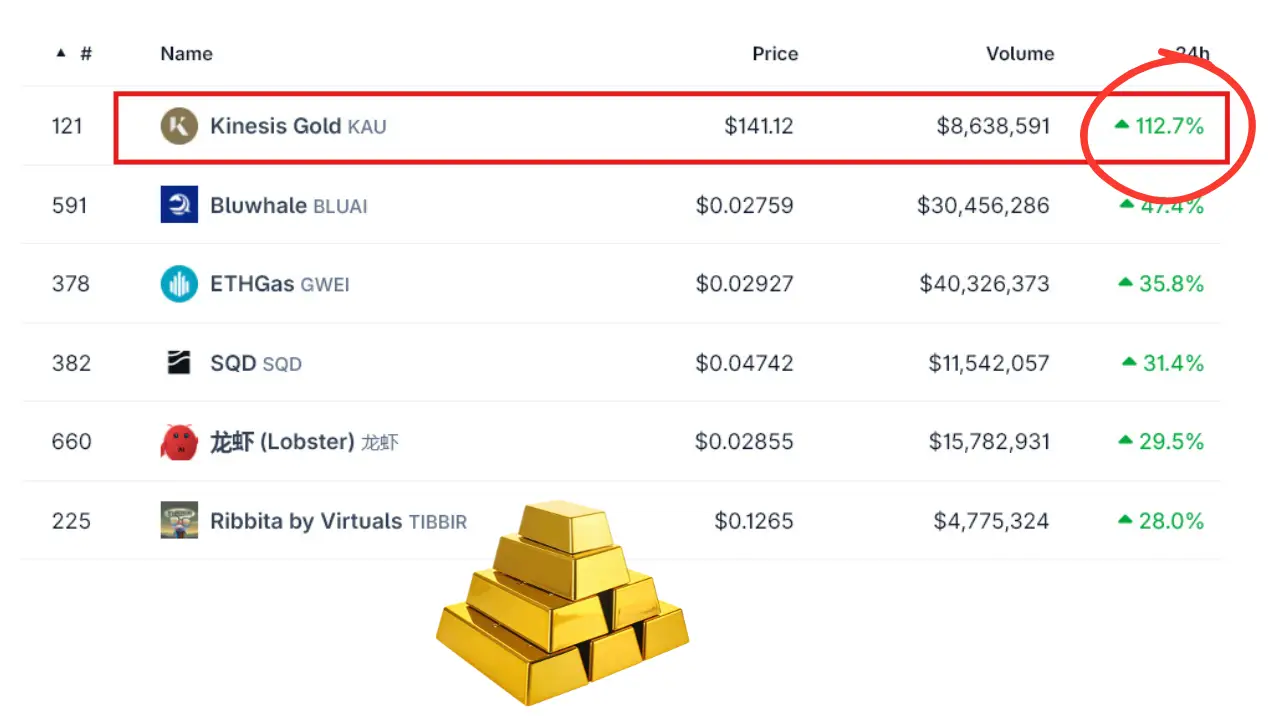1280x720 pixels.
Task: Sort table by the Volume header
Action: [x=1020, y=53]
